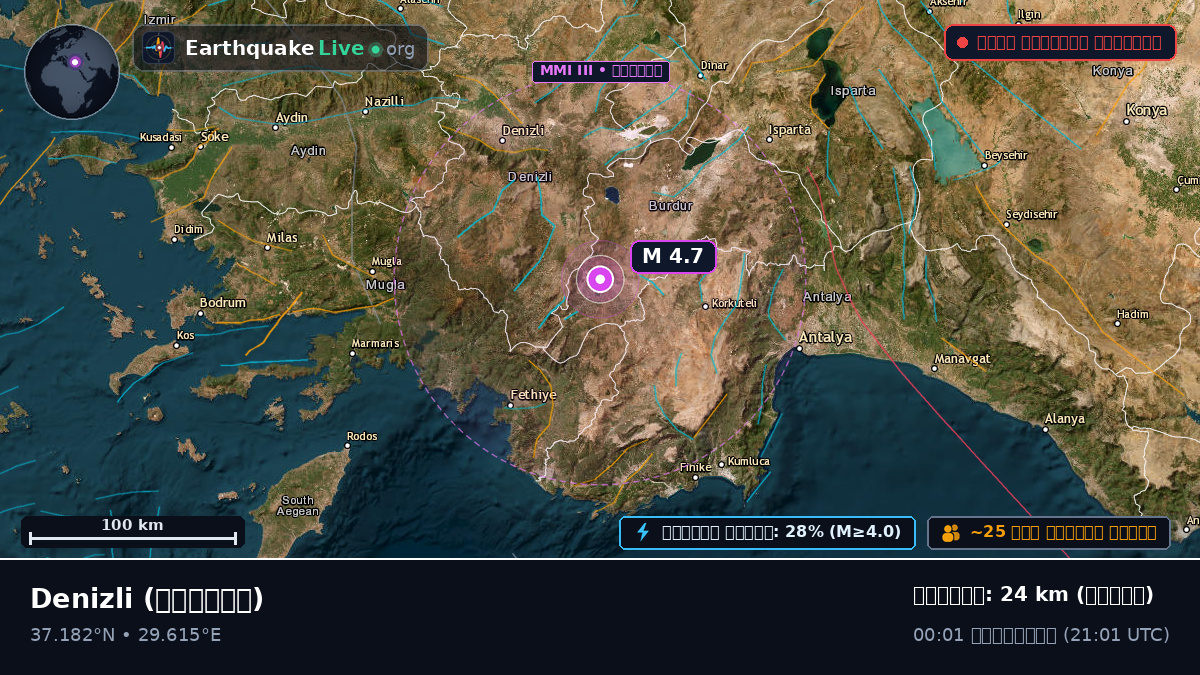Click Fethiye city dot on coast
This screenshot has height=675, width=1200.
point(510,405)
